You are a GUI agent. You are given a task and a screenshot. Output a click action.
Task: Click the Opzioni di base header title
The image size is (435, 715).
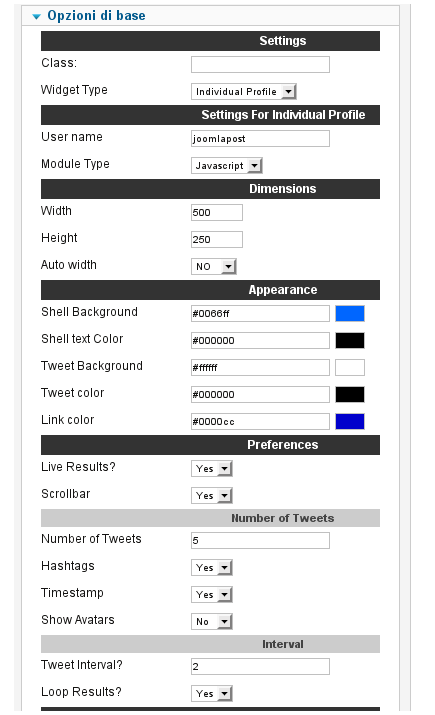pos(96,16)
